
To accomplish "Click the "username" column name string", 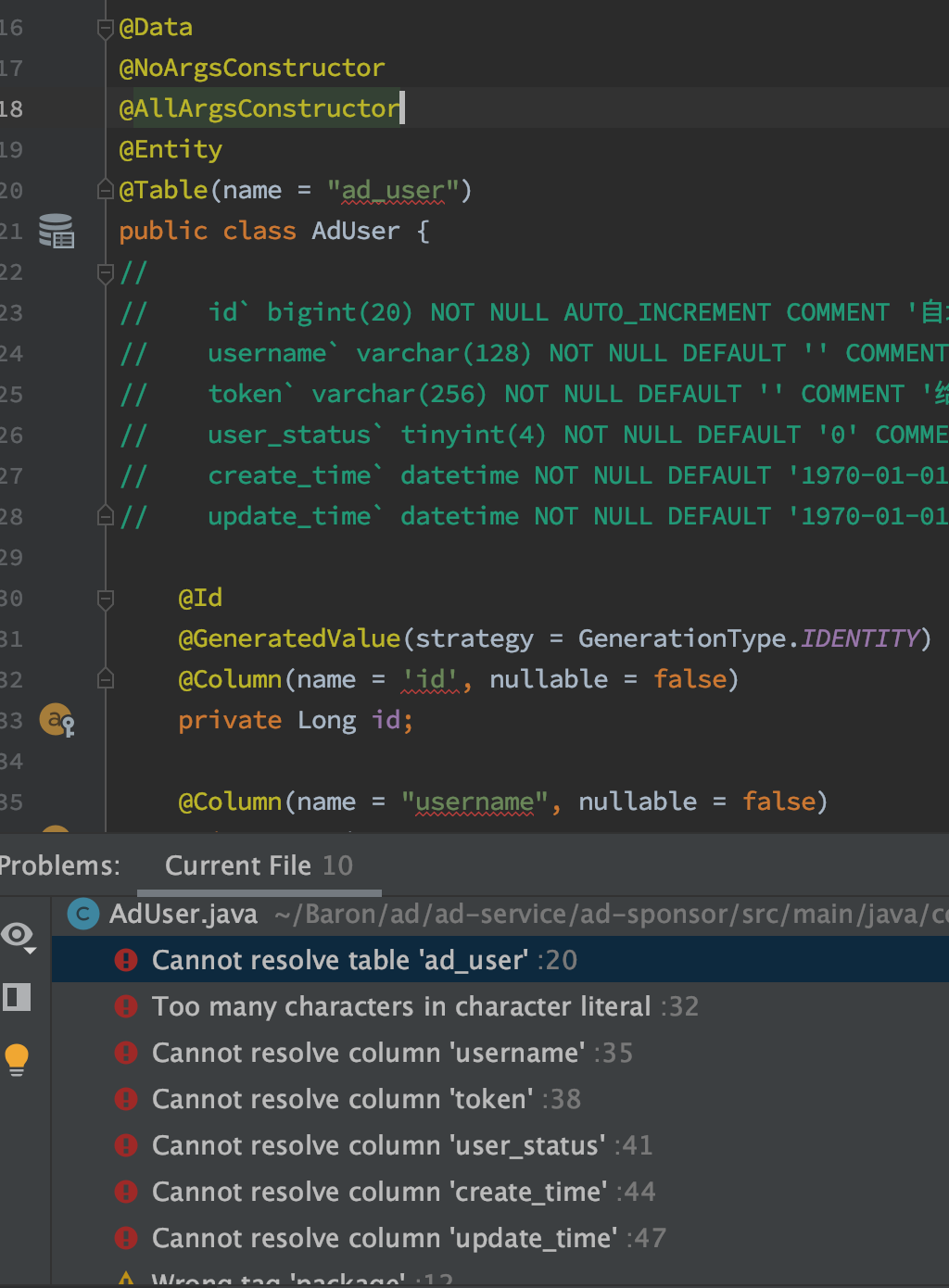I will 474,802.
